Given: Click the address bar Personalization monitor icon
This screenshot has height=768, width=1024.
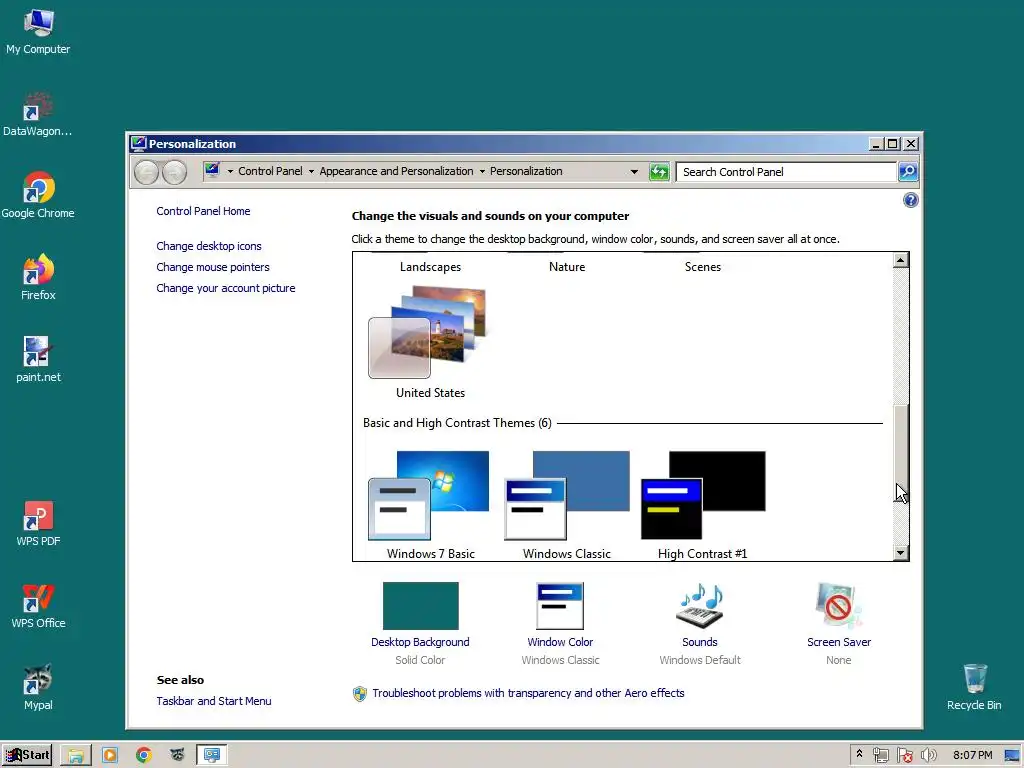Looking at the screenshot, I should point(212,171).
